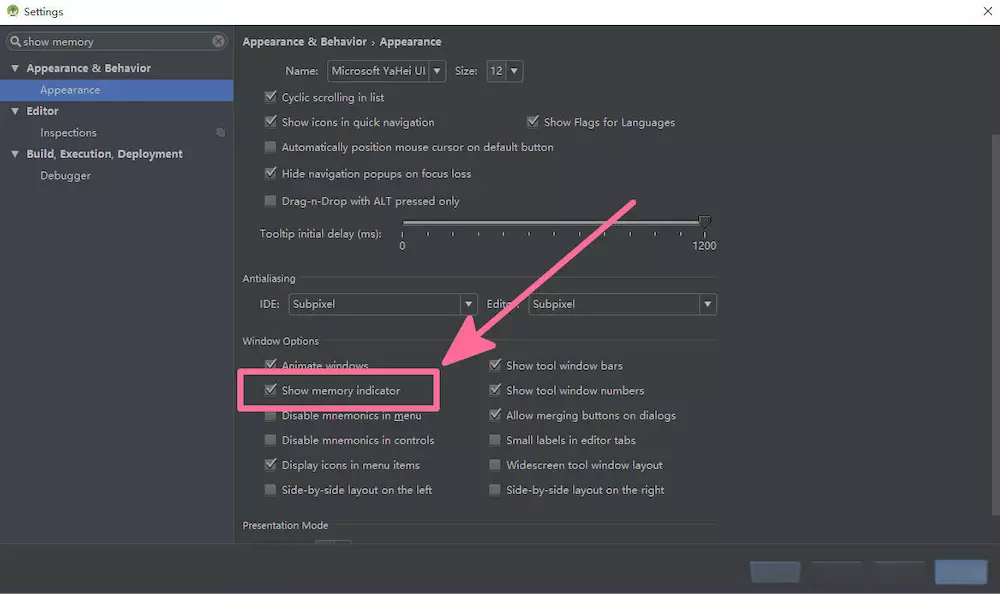The width and height of the screenshot is (1000, 594).
Task: Click the Tooltip initial delay slider handle
Action: 704,222
